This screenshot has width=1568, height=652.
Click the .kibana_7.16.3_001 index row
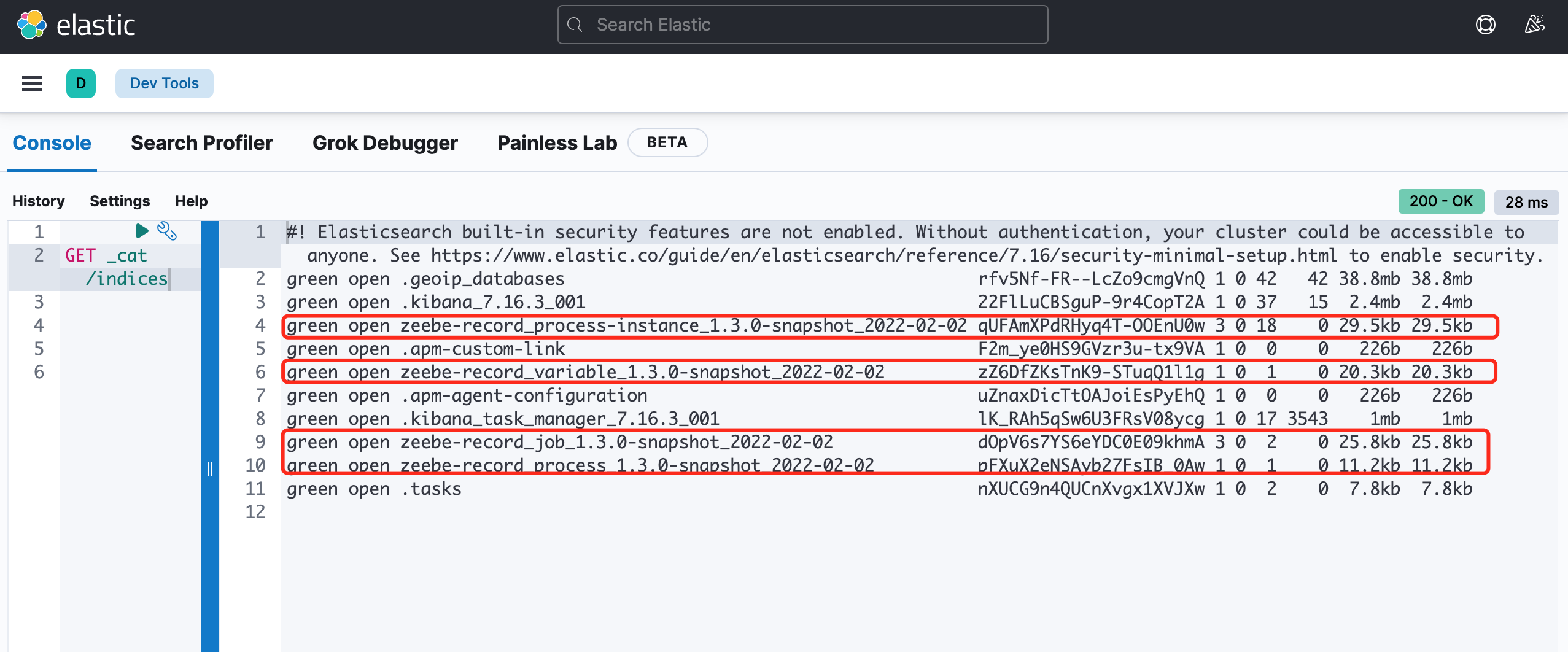(879, 302)
